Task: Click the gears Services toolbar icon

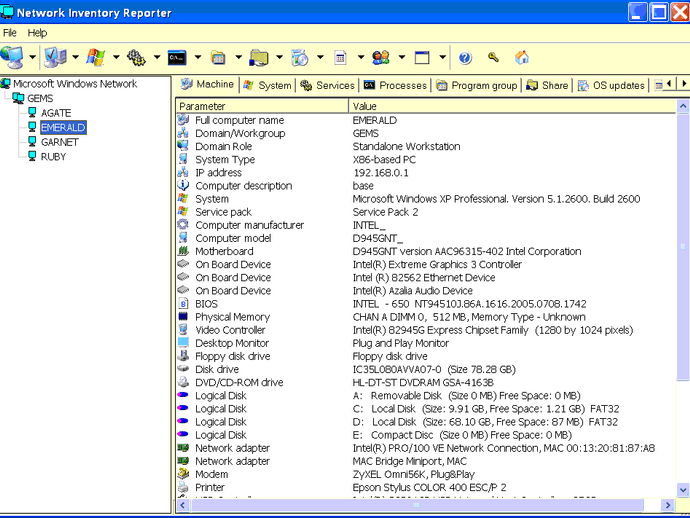Action: pyautogui.click(x=136, y=57)
